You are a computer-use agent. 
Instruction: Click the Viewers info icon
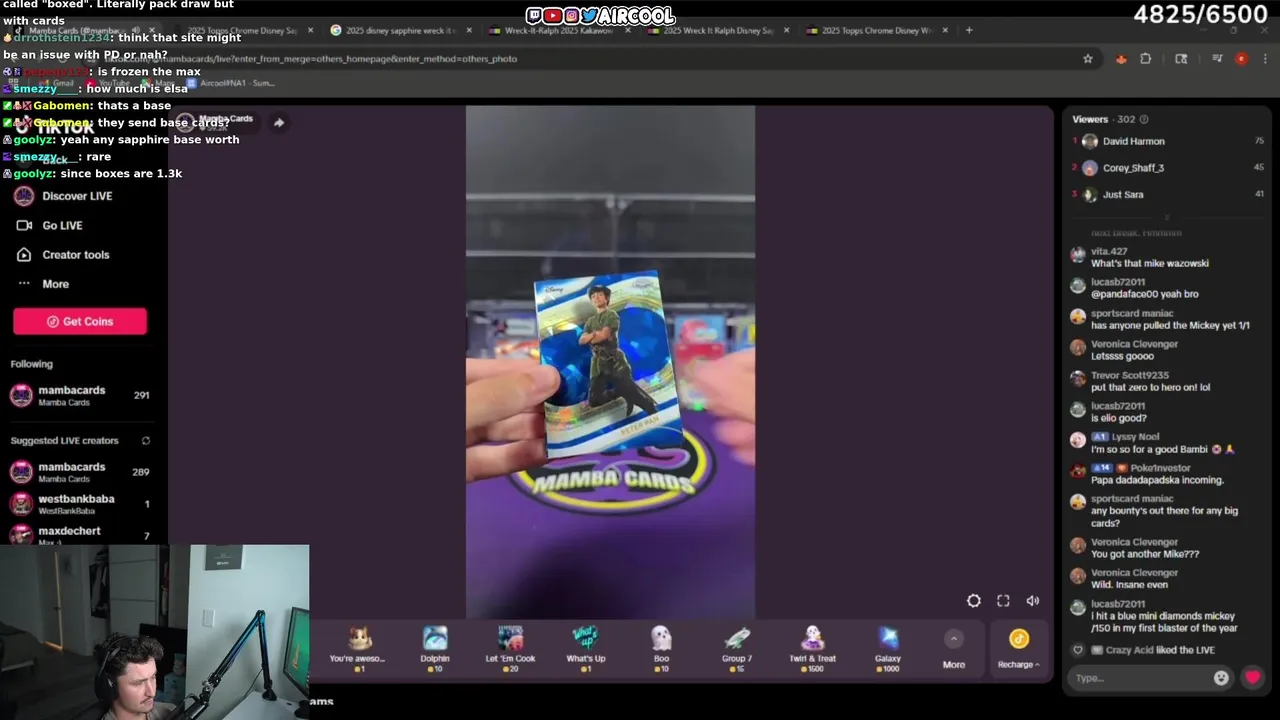(1144, 119)
